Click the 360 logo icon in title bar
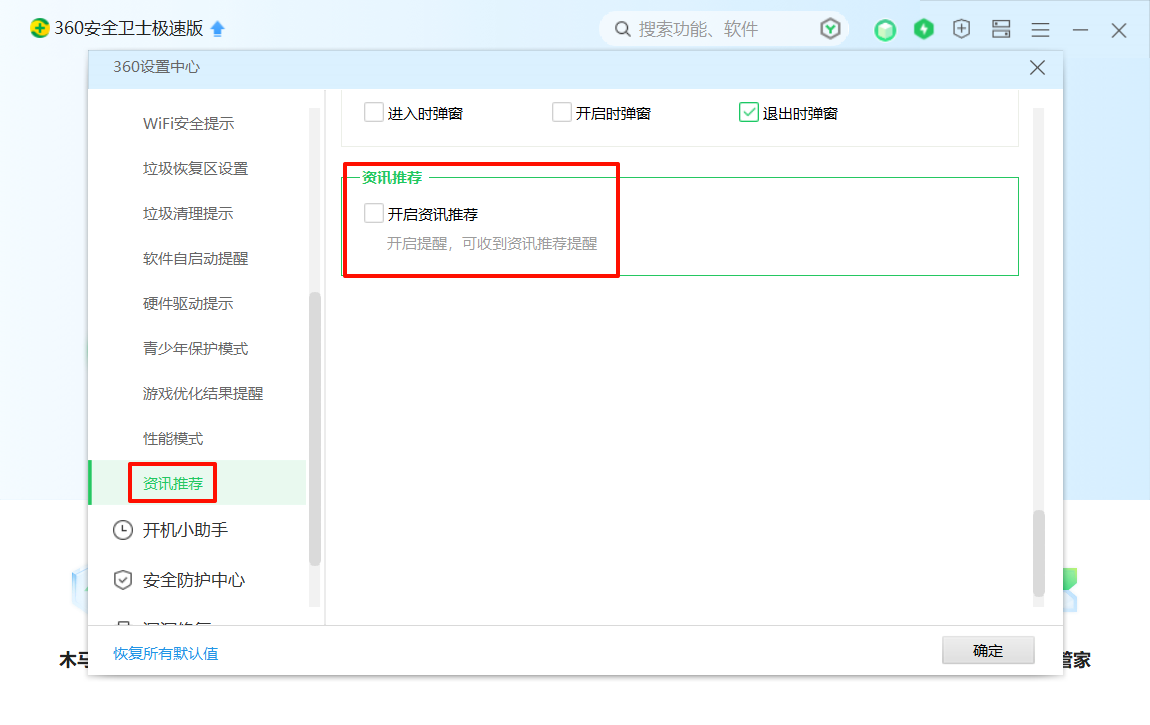This screenshot has height=725, width=1150. click(x=40, y=29)
